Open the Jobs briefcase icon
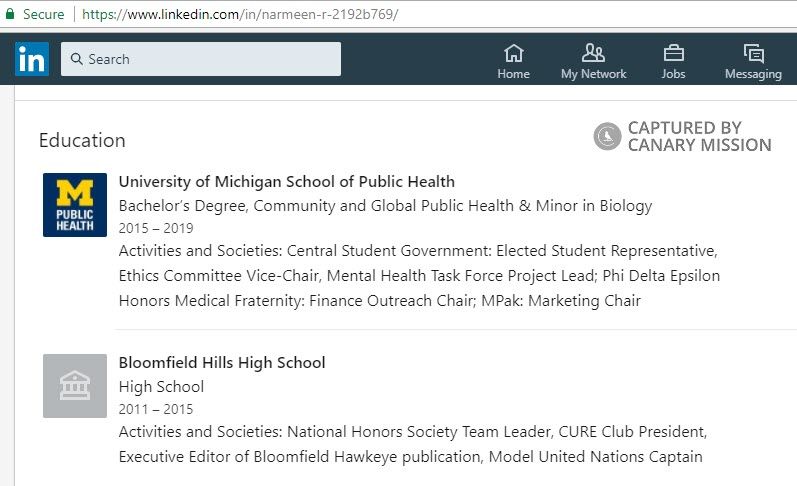Viewport: 797px width, 486px height. click(x=673, y=53)
